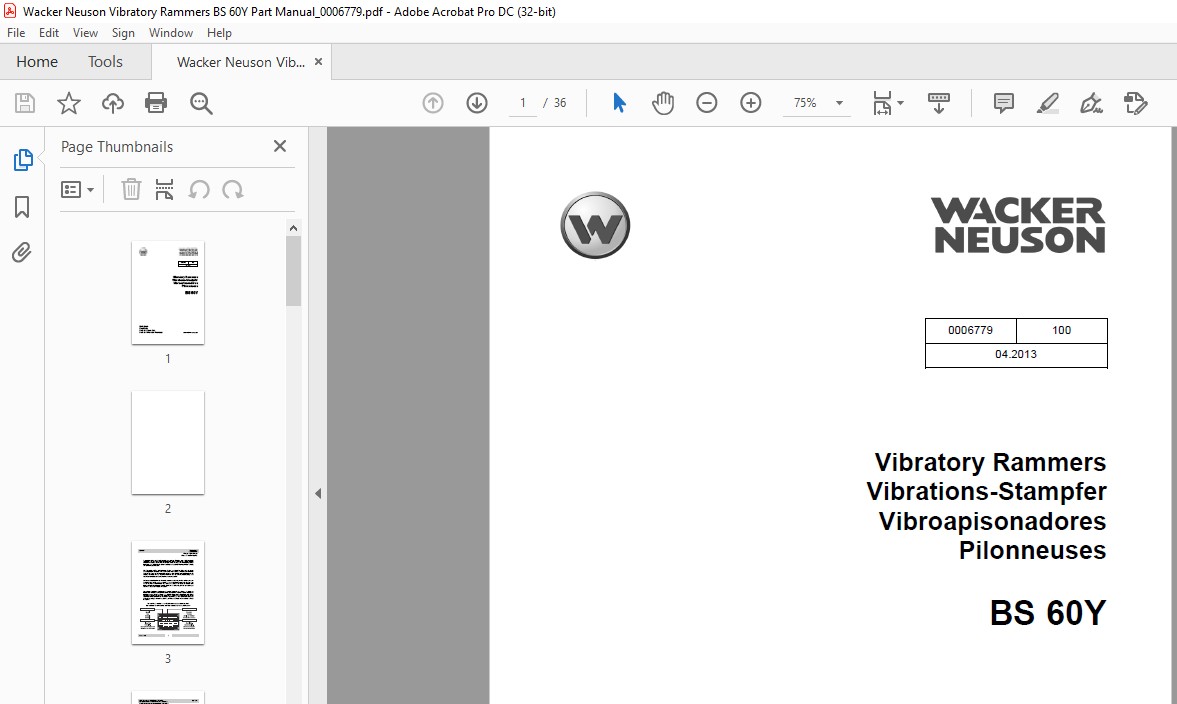The width and height of the screenshot is (1177, 704).
Task: Open the Help menu
Action: (219, 33)
